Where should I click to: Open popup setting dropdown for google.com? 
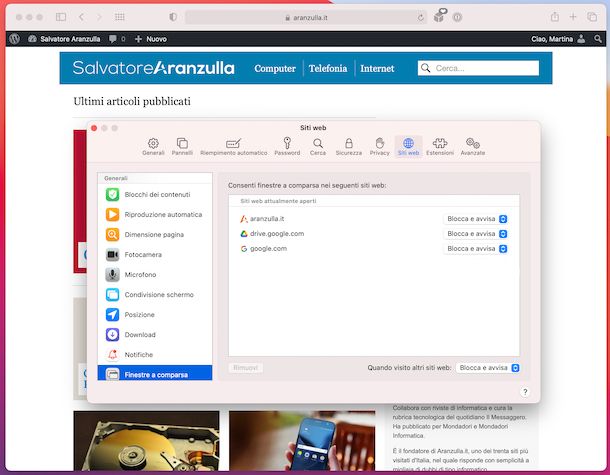[475, 249]
